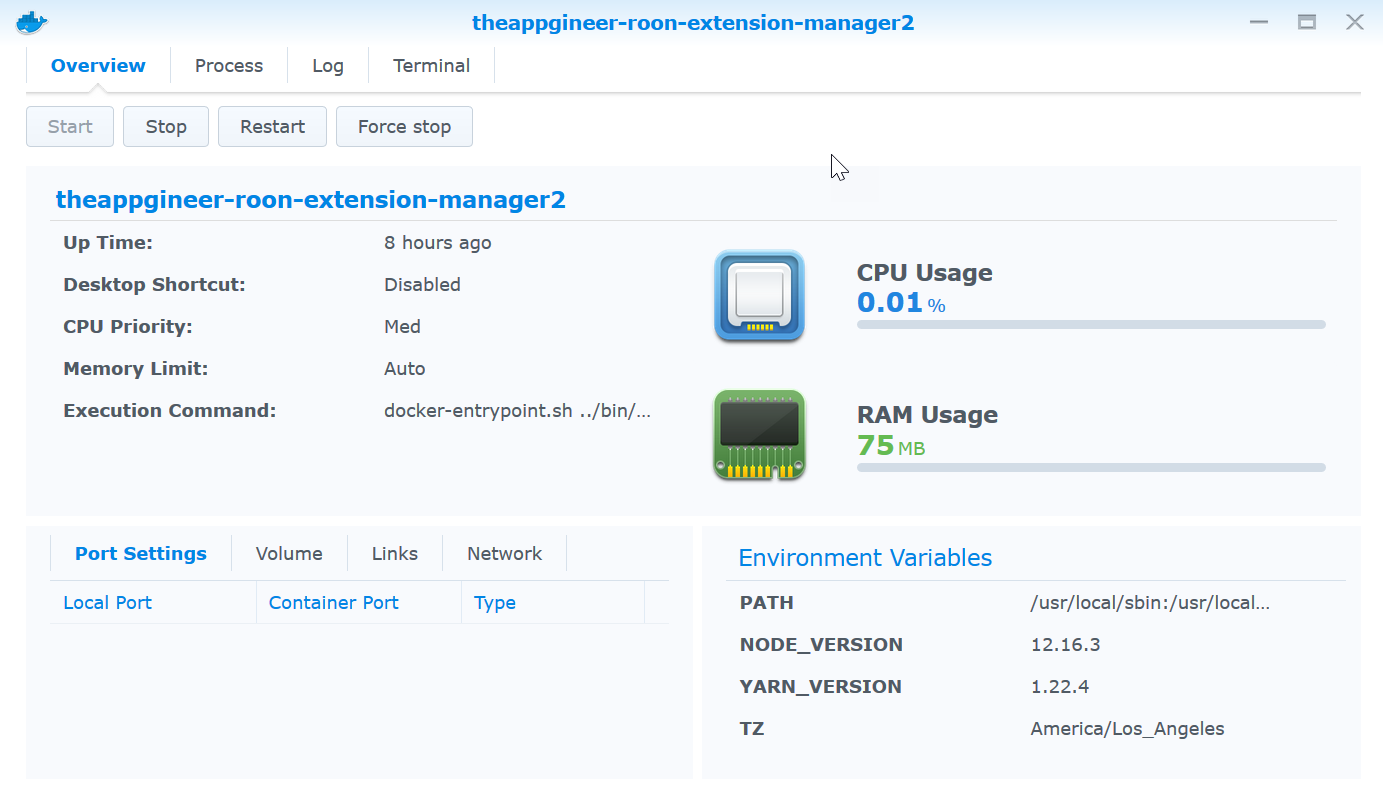Image resolution: width=1383 pixels, height=795 pixels.
Task: Click the RAM memory module icon
Action: (759, 435)
